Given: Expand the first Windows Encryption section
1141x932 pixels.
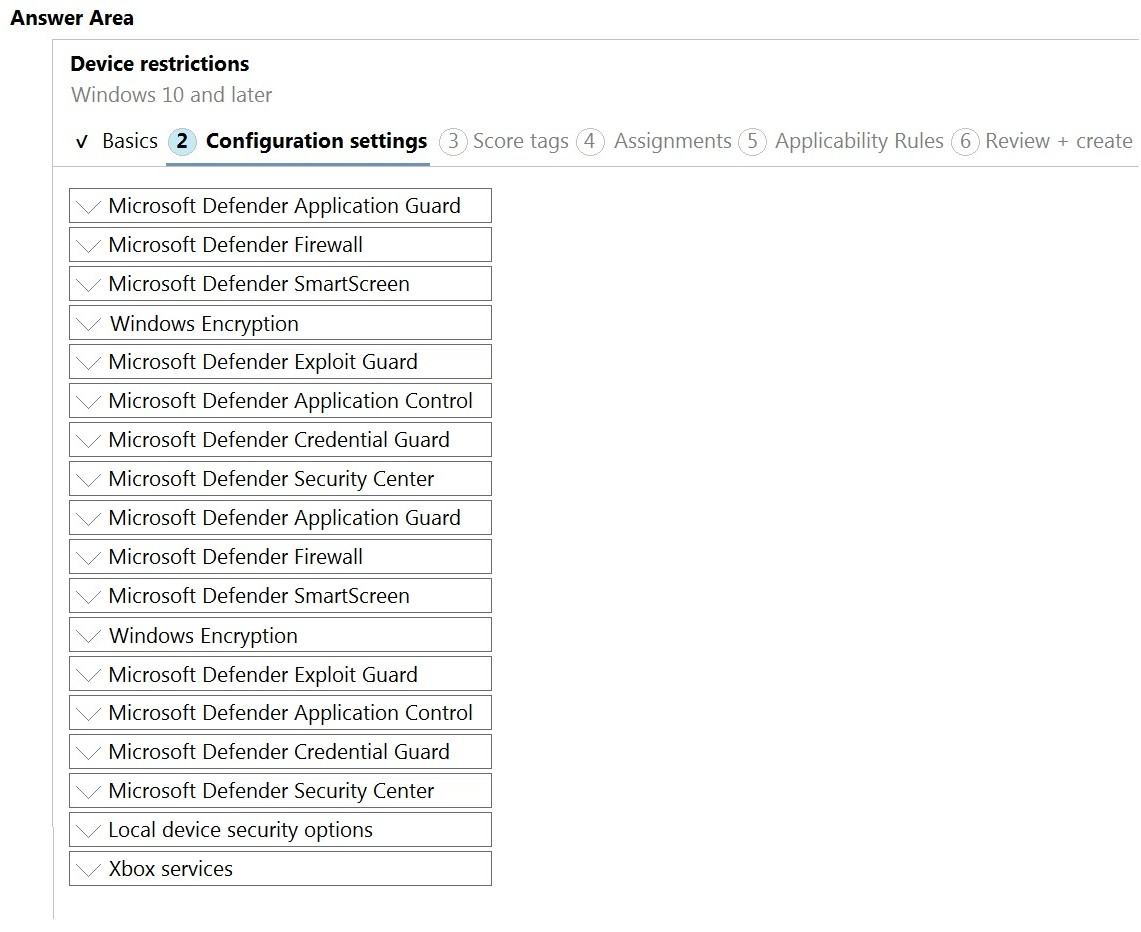Looking at the screenshot, I should (280, 323).
